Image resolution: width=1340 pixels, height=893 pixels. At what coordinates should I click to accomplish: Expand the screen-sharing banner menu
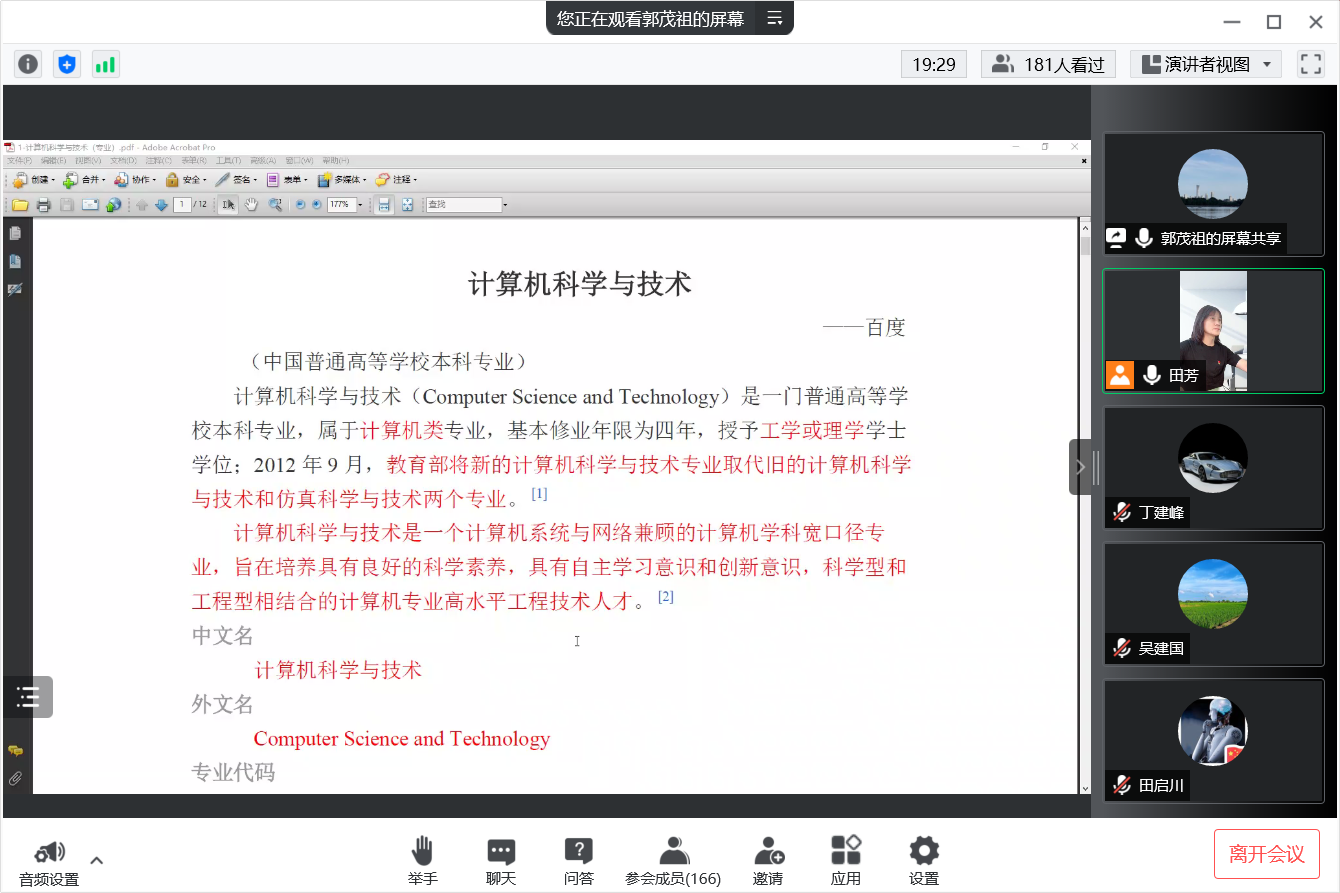tap(774, 19)
